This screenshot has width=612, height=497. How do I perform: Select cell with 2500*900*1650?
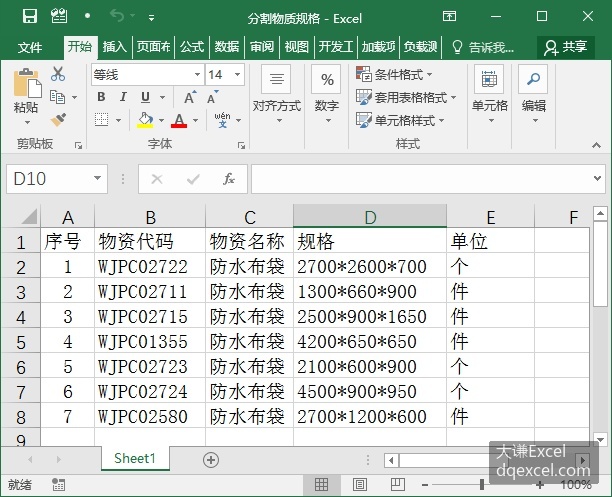[x=370, y=317]
